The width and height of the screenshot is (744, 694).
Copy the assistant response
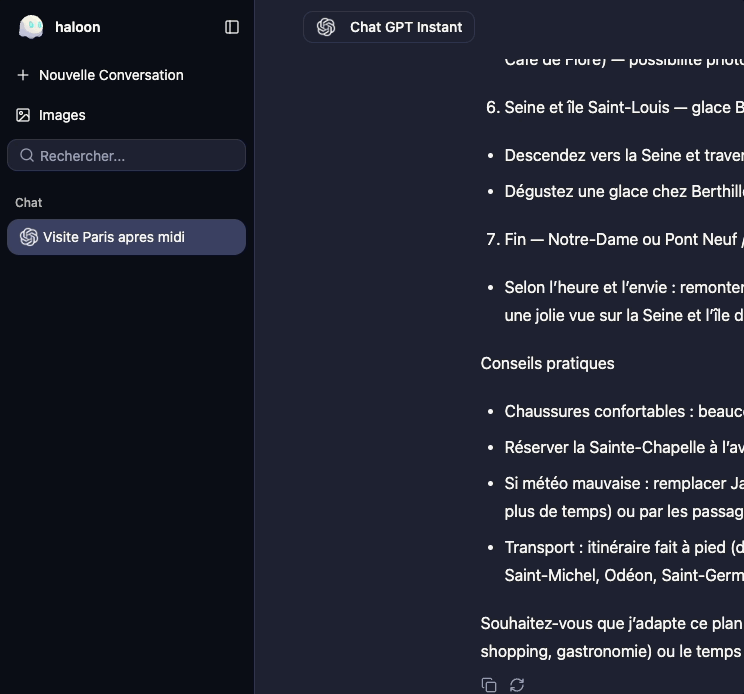489,685
